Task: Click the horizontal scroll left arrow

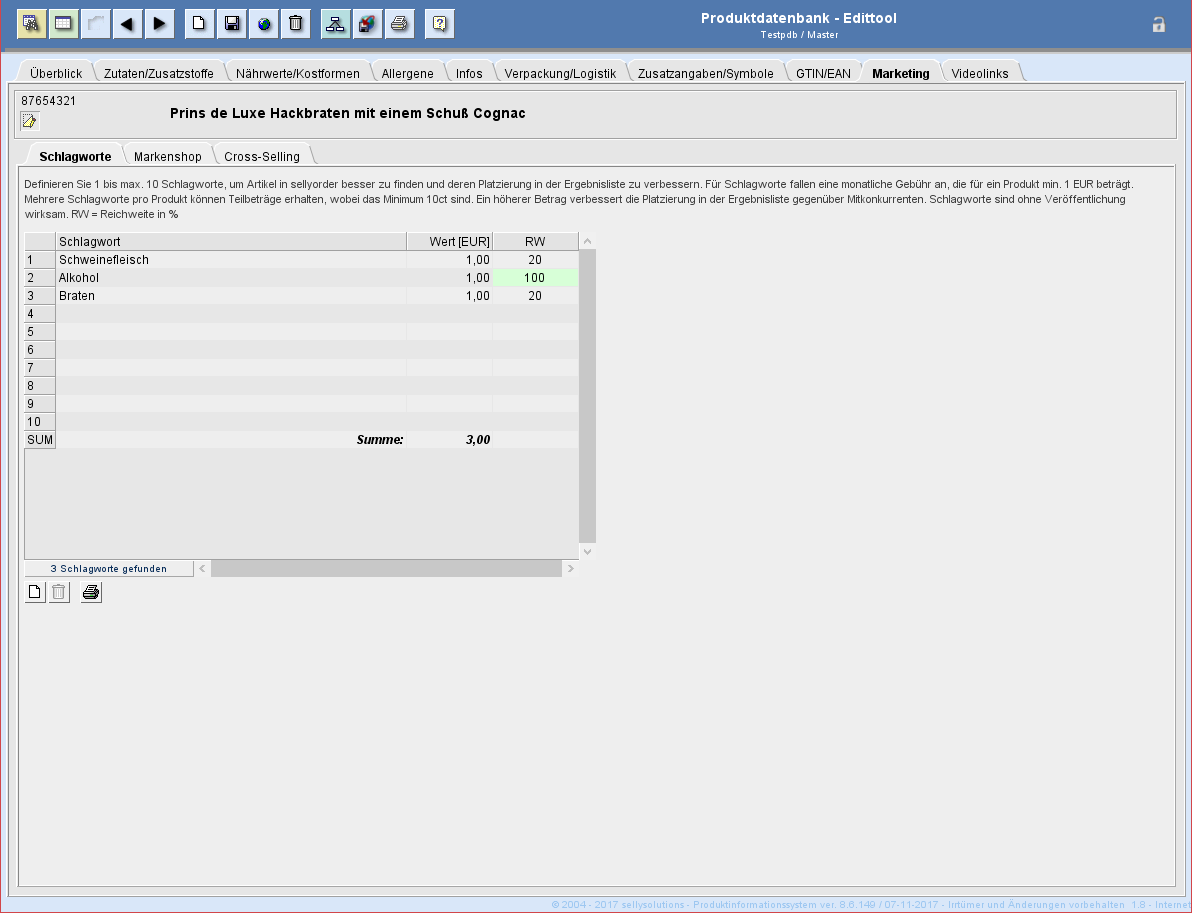Action: (202, 568)
